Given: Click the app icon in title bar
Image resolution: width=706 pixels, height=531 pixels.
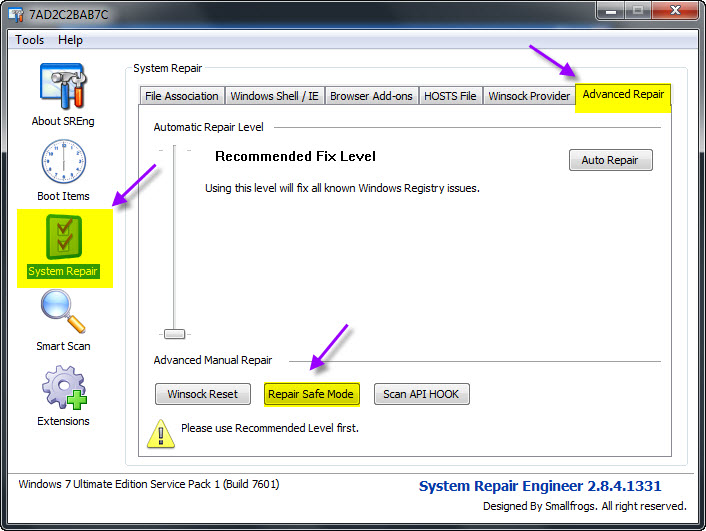Looking at the screenshot, I should pyautogui.click(x=16, y=14).
